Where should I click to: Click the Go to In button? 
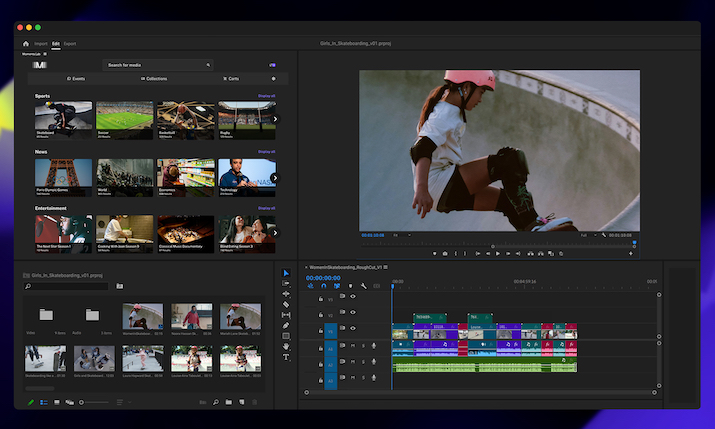[477, 253]
